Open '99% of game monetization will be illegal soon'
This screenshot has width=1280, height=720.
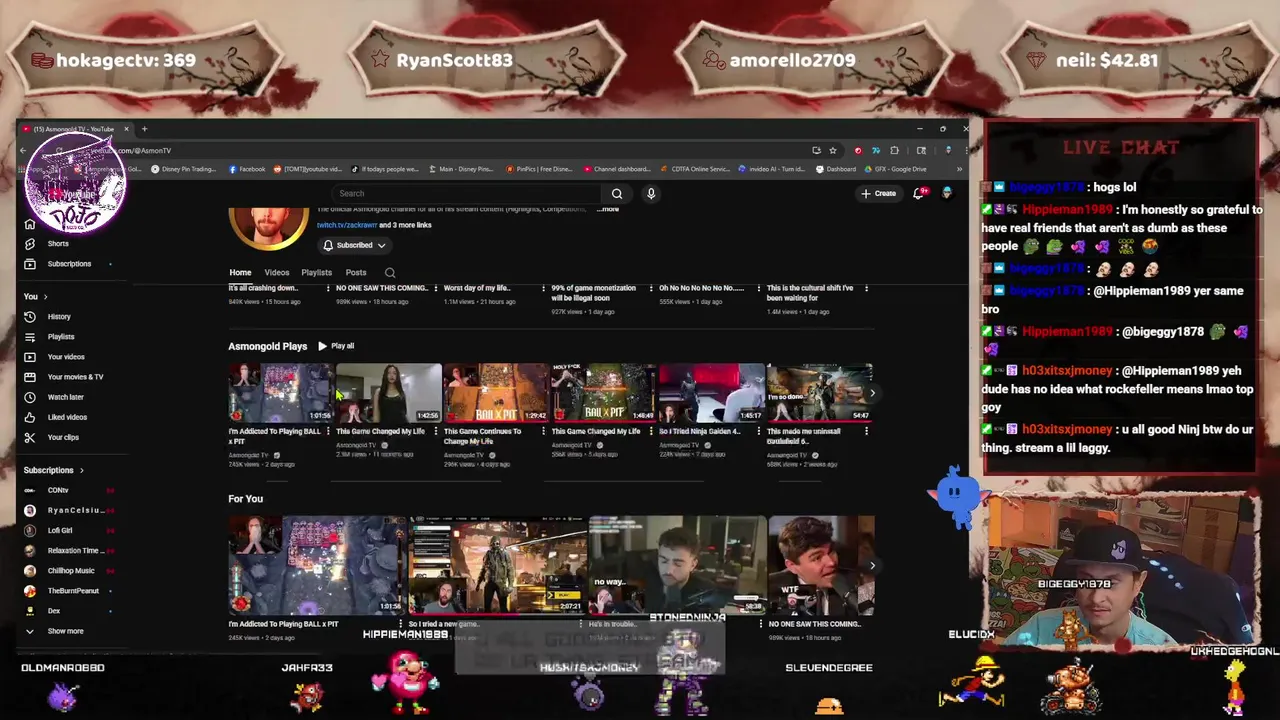pos(594,293)
